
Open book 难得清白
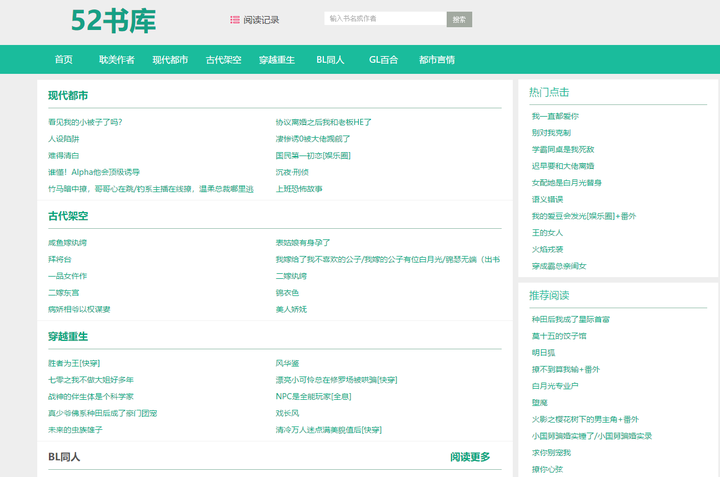(63, 156)
